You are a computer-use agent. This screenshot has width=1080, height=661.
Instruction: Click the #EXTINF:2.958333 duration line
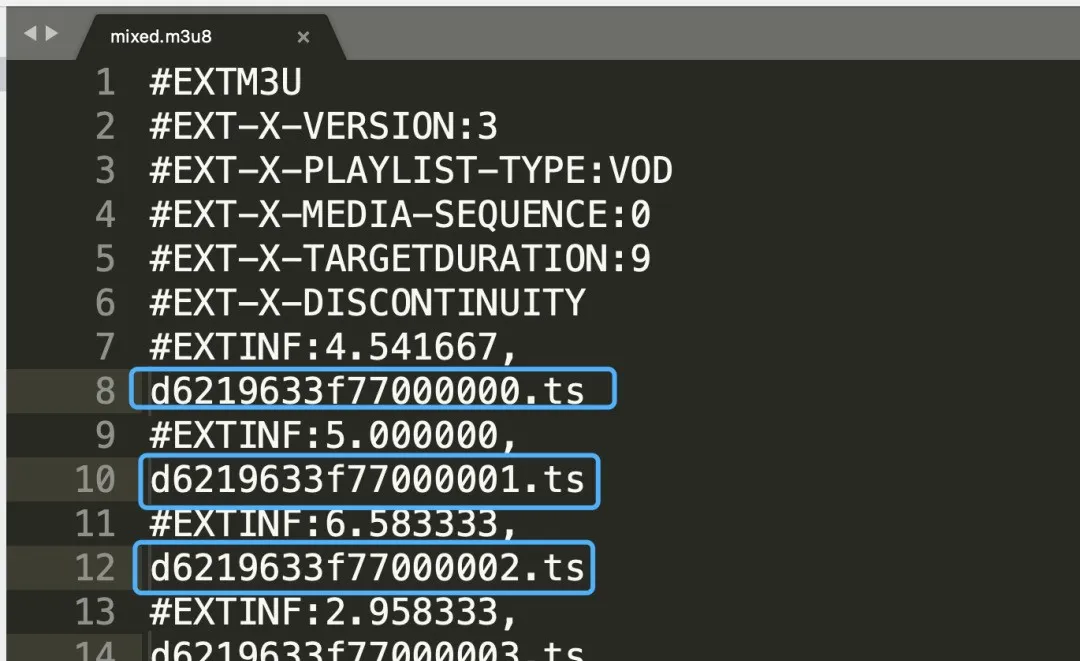pyautogui.click(x=335, y=611)
